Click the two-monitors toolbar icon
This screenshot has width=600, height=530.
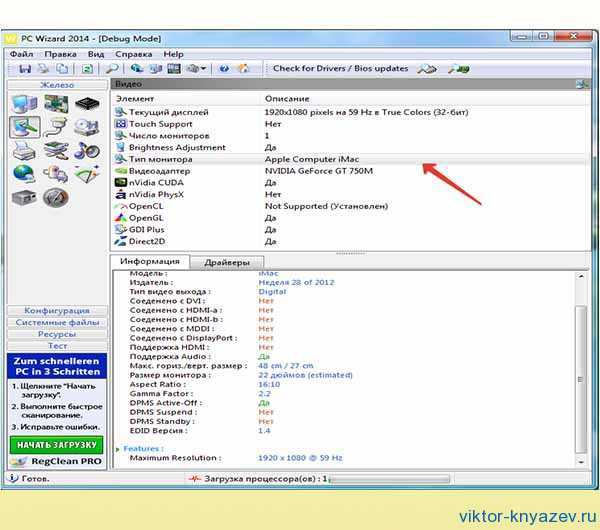pyautogui.click(x=155, y=69)
